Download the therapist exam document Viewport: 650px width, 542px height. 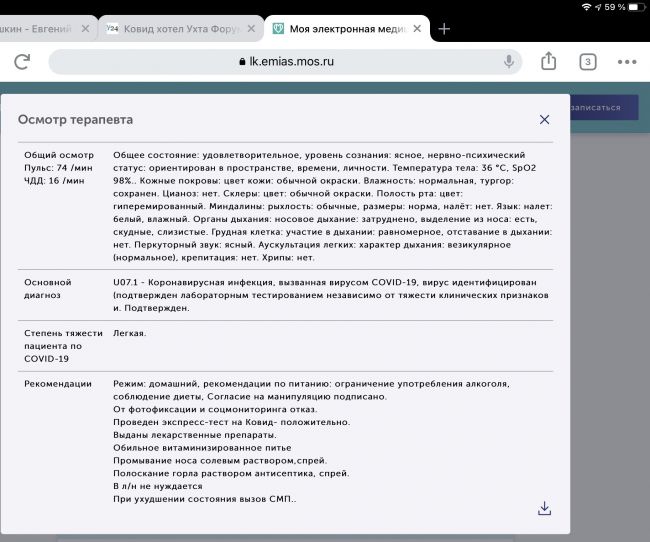coord(544,508)
